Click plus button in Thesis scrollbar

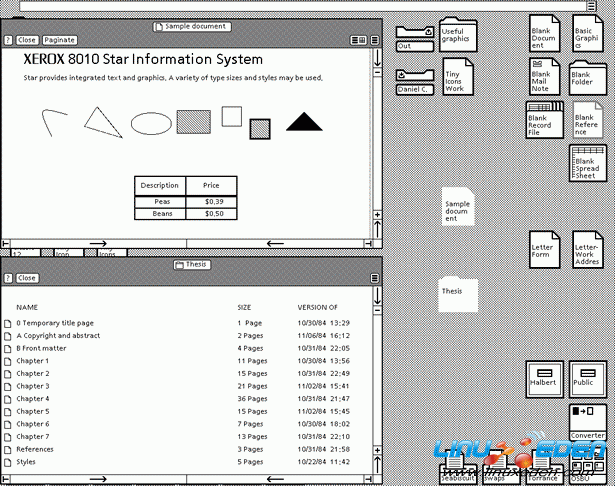(x=377, y=450)
